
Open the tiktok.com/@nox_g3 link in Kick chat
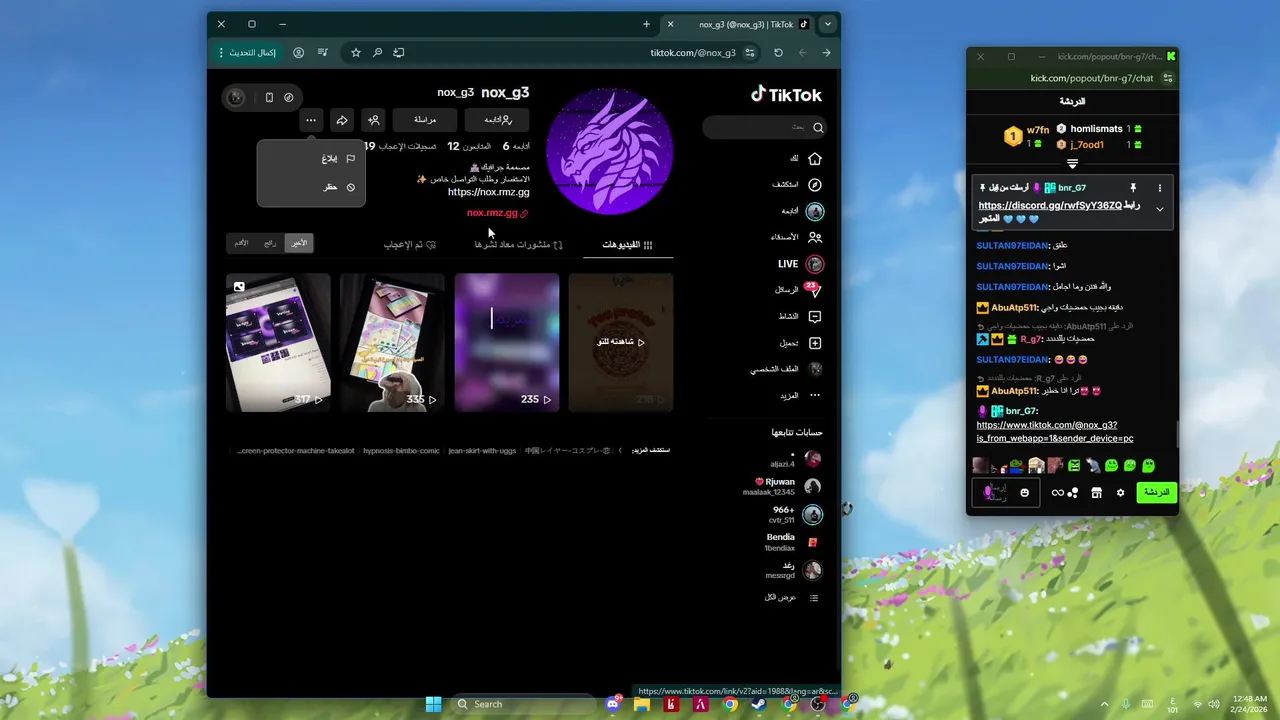click(1055, 431)
